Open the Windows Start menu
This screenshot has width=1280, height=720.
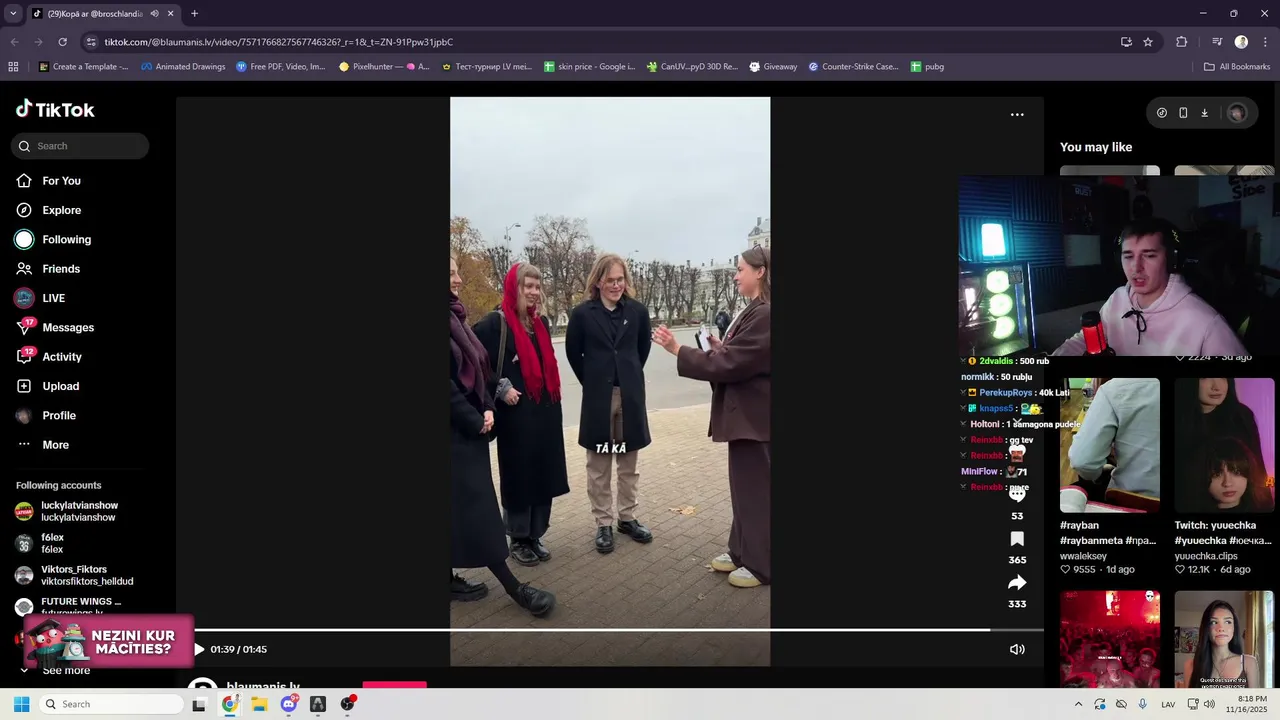click(21, 704)
